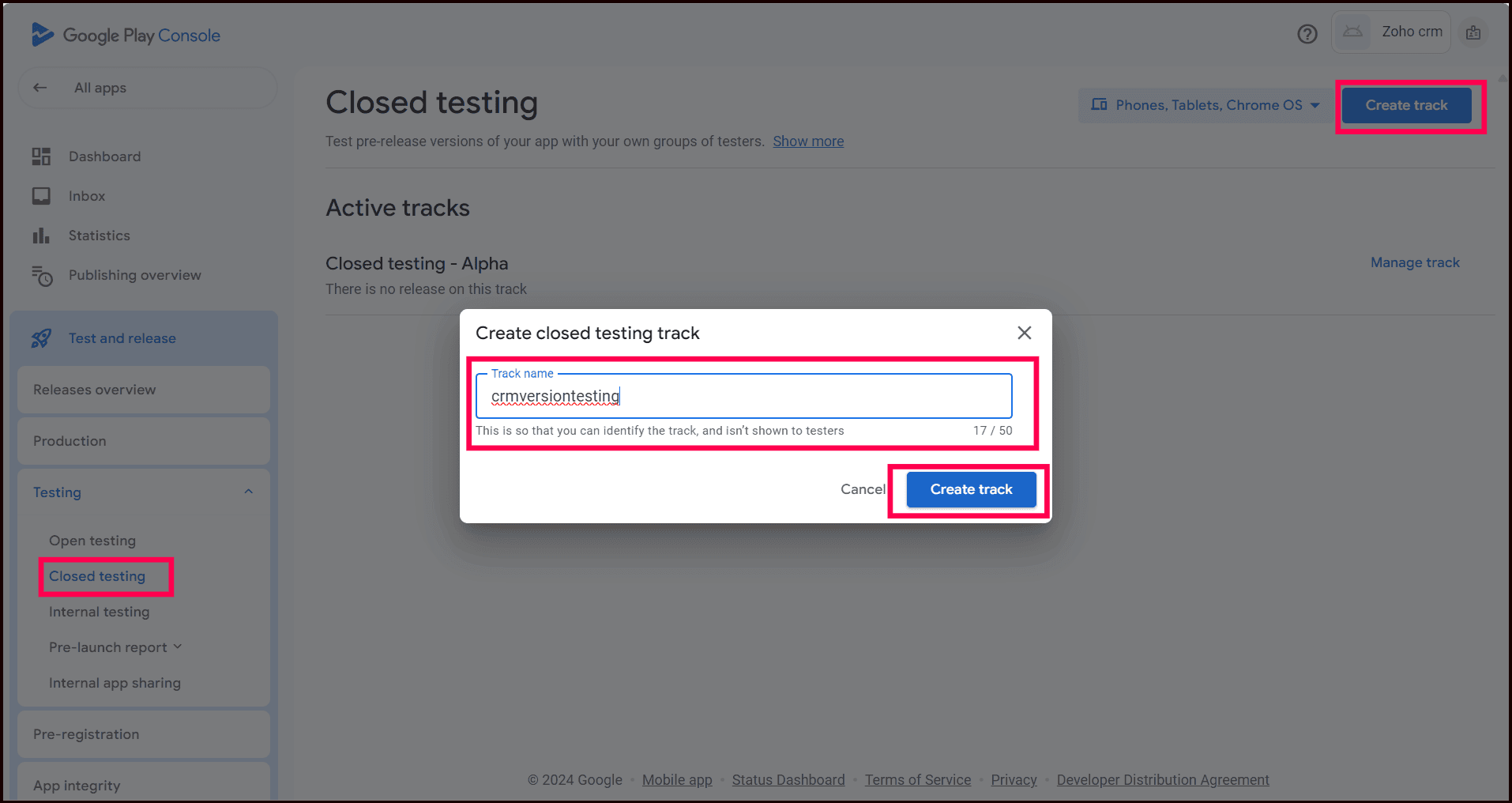Open the Manage track link
The image size is (1512, 803).
click(x=1415, y=262)
